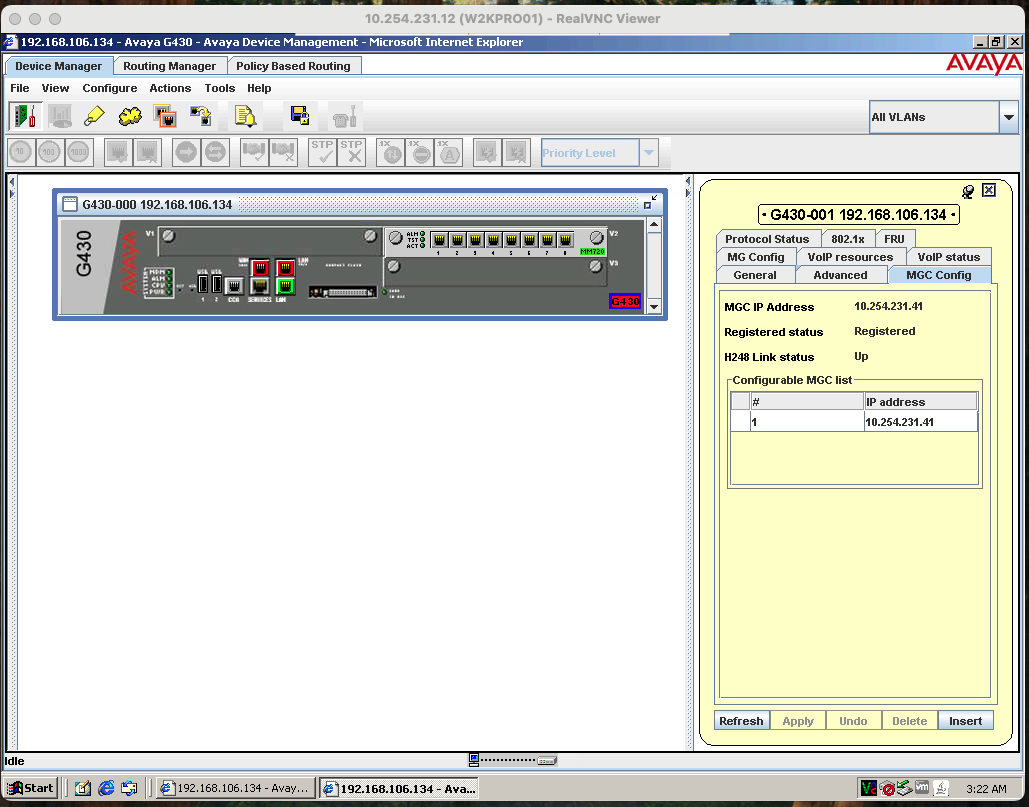Open the FRU tab
The height and width of the screenshot is (807, 1029).
click(894, 239)
